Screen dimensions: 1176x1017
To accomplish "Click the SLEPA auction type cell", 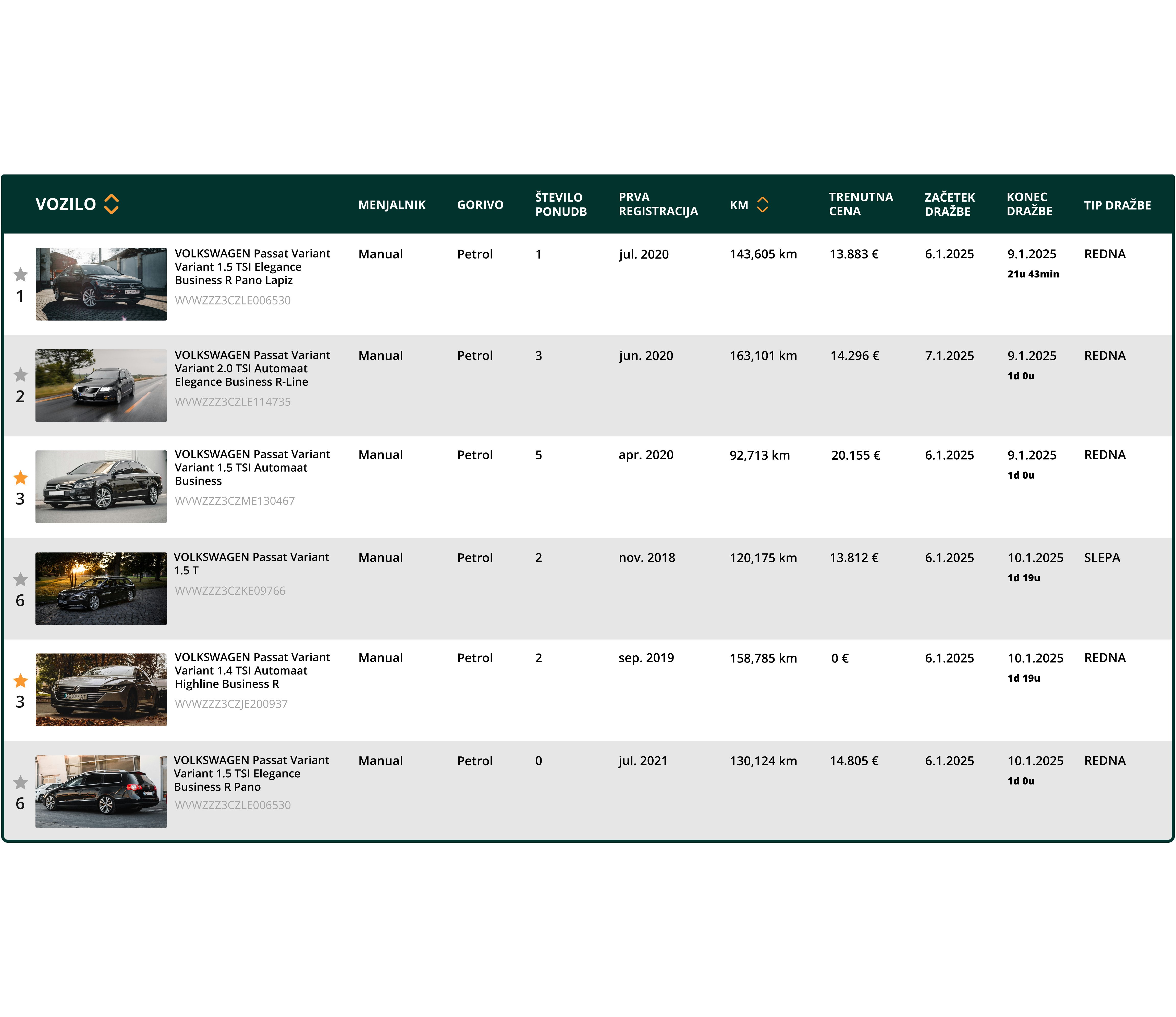I will coord(1102,558).
